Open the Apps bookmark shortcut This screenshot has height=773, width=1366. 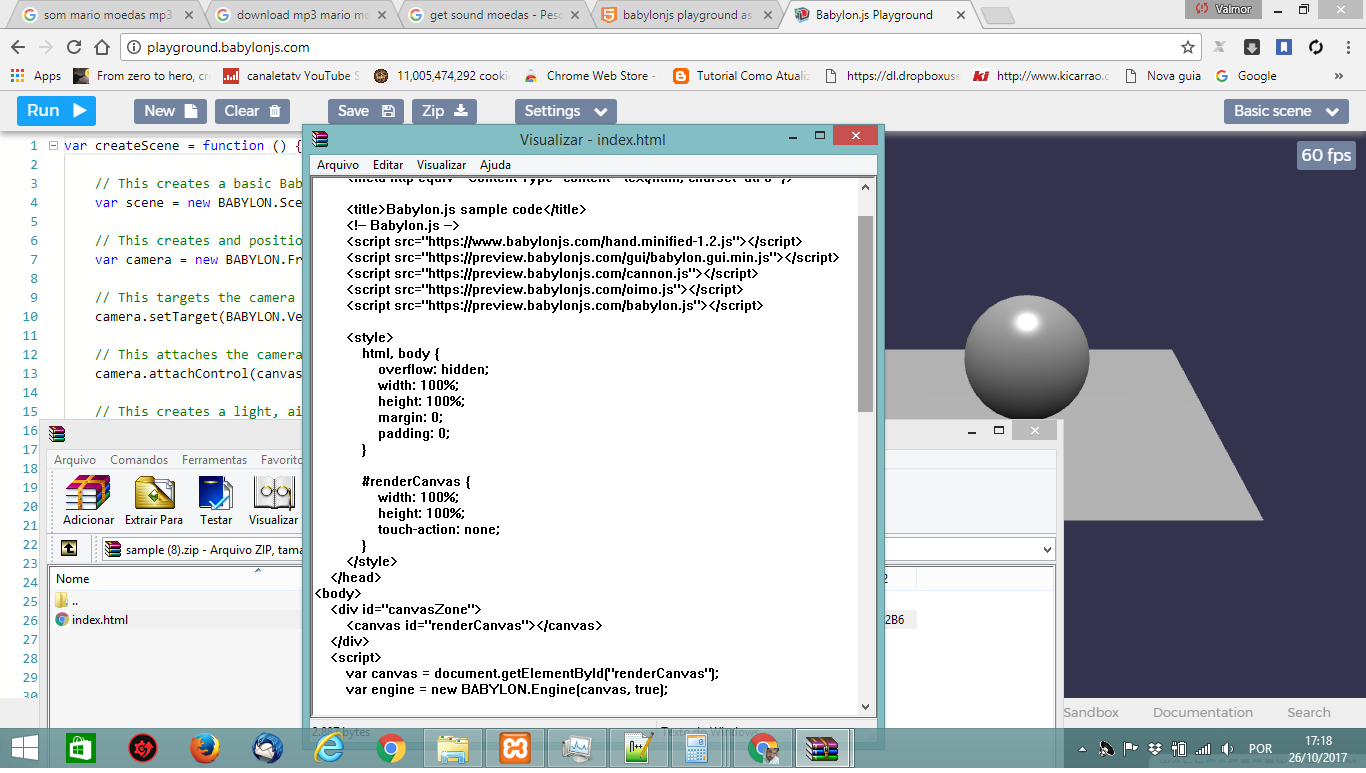click(x=36, y=76)
